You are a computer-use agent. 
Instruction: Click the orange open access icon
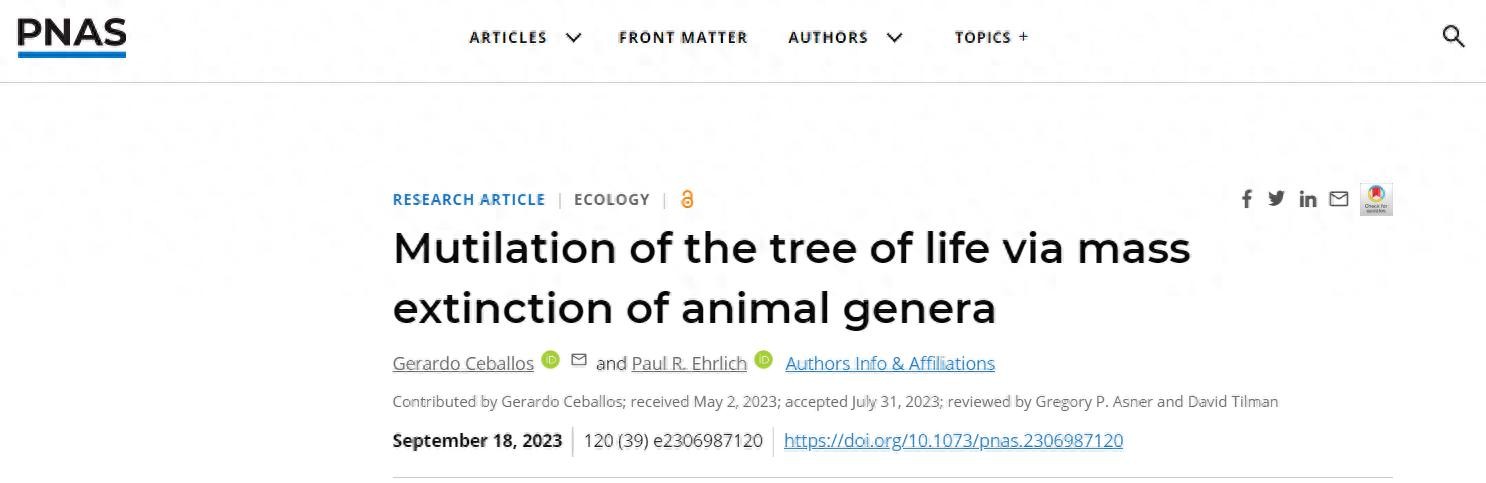pyautogui.click(x=686, y=199)
